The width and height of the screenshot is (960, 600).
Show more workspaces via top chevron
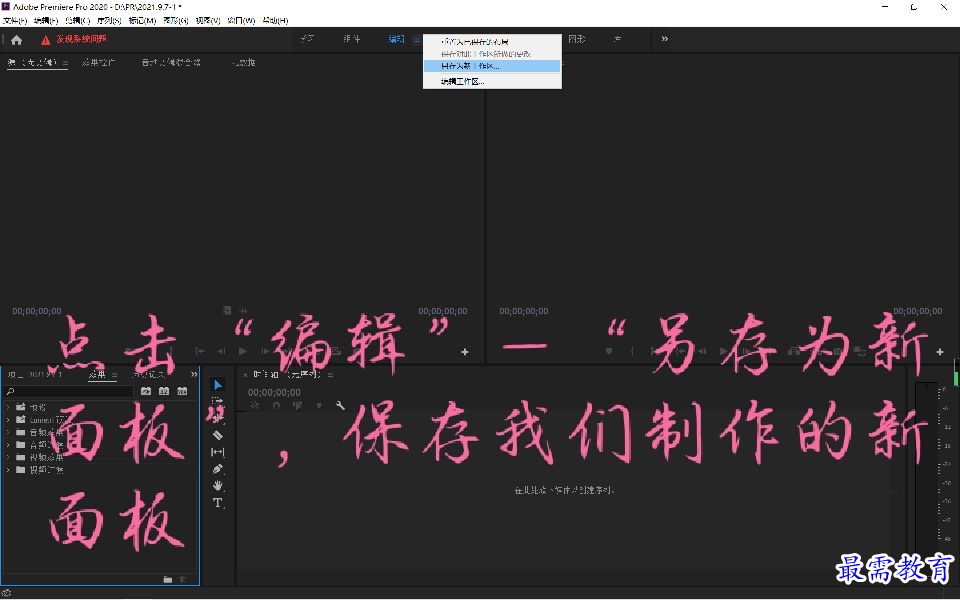point(664,39)
